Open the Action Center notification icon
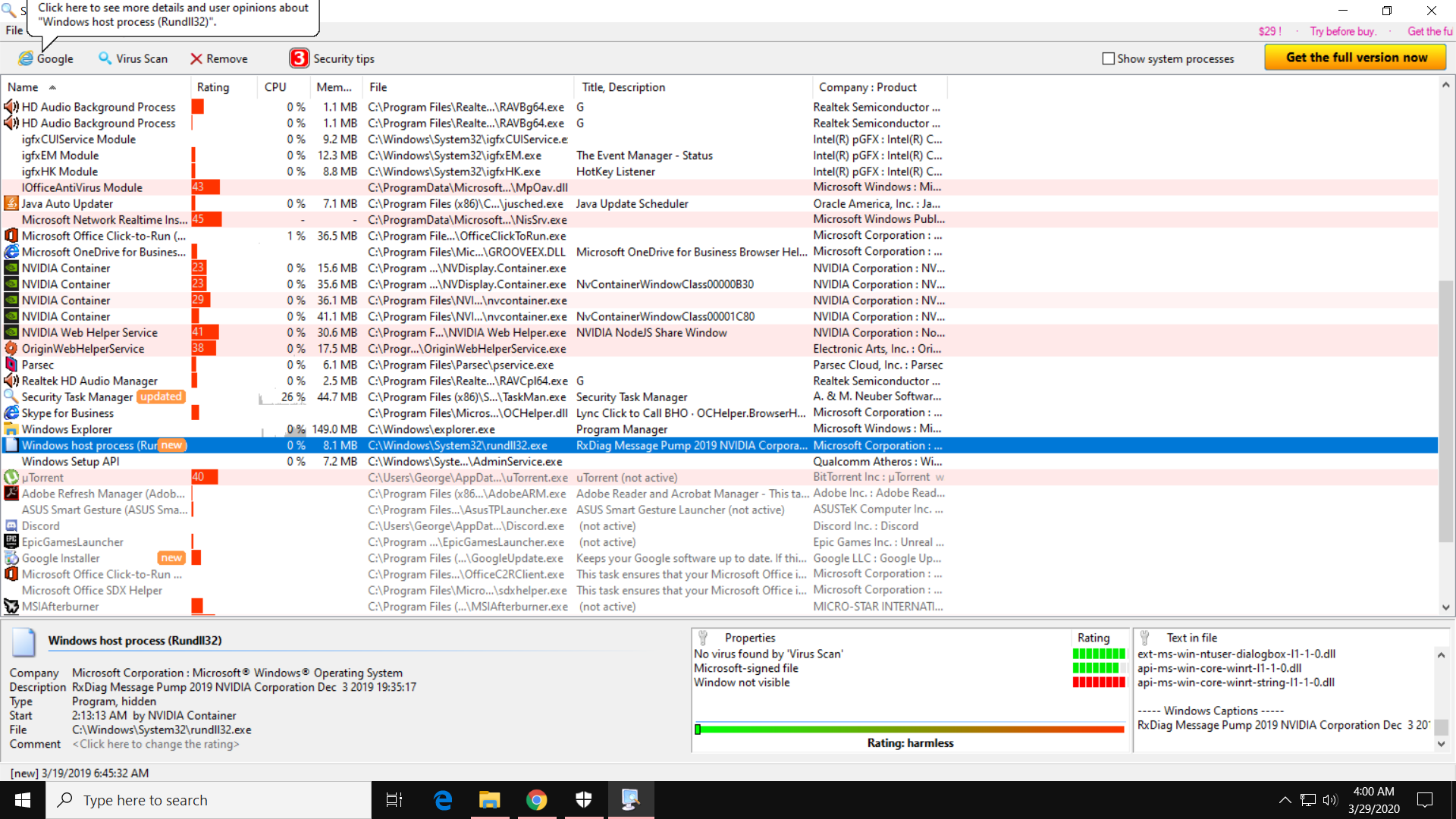Image resolution: width=1456 pixels, height=819 pixels. (x=1425, y=800)
